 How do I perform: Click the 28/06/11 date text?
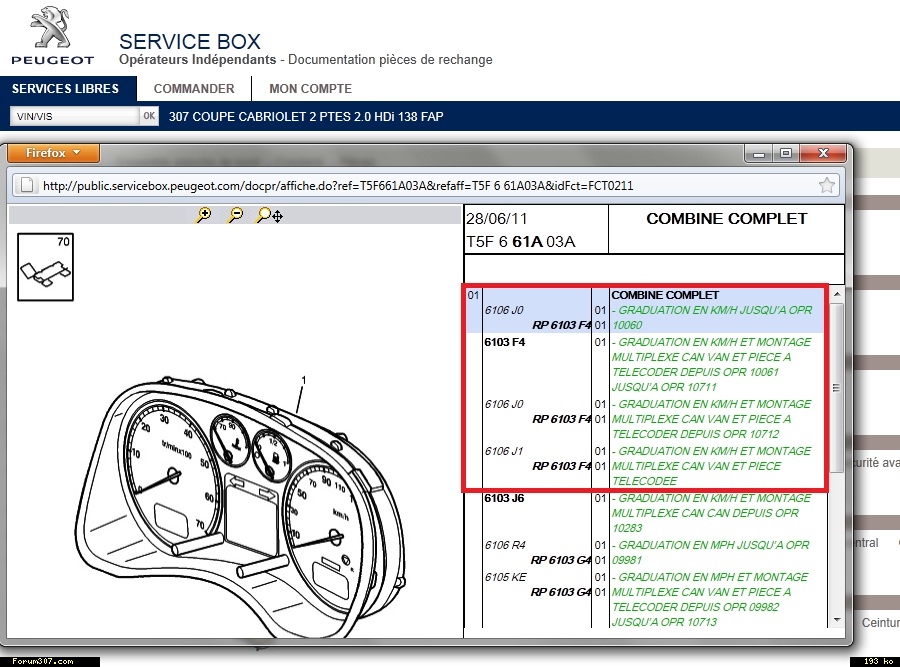pyautogui.click(x=496, y=219)
